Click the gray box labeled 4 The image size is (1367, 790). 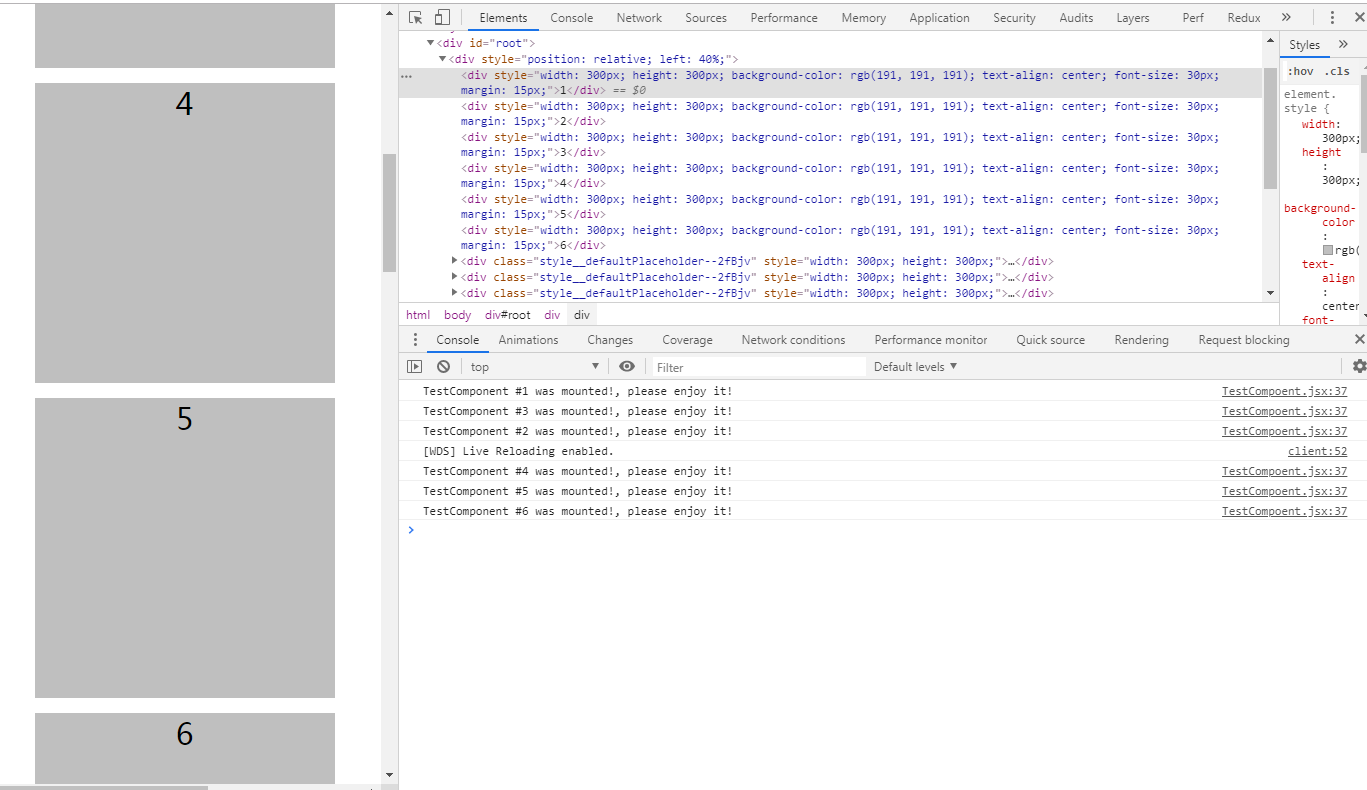tap(185, 233)
